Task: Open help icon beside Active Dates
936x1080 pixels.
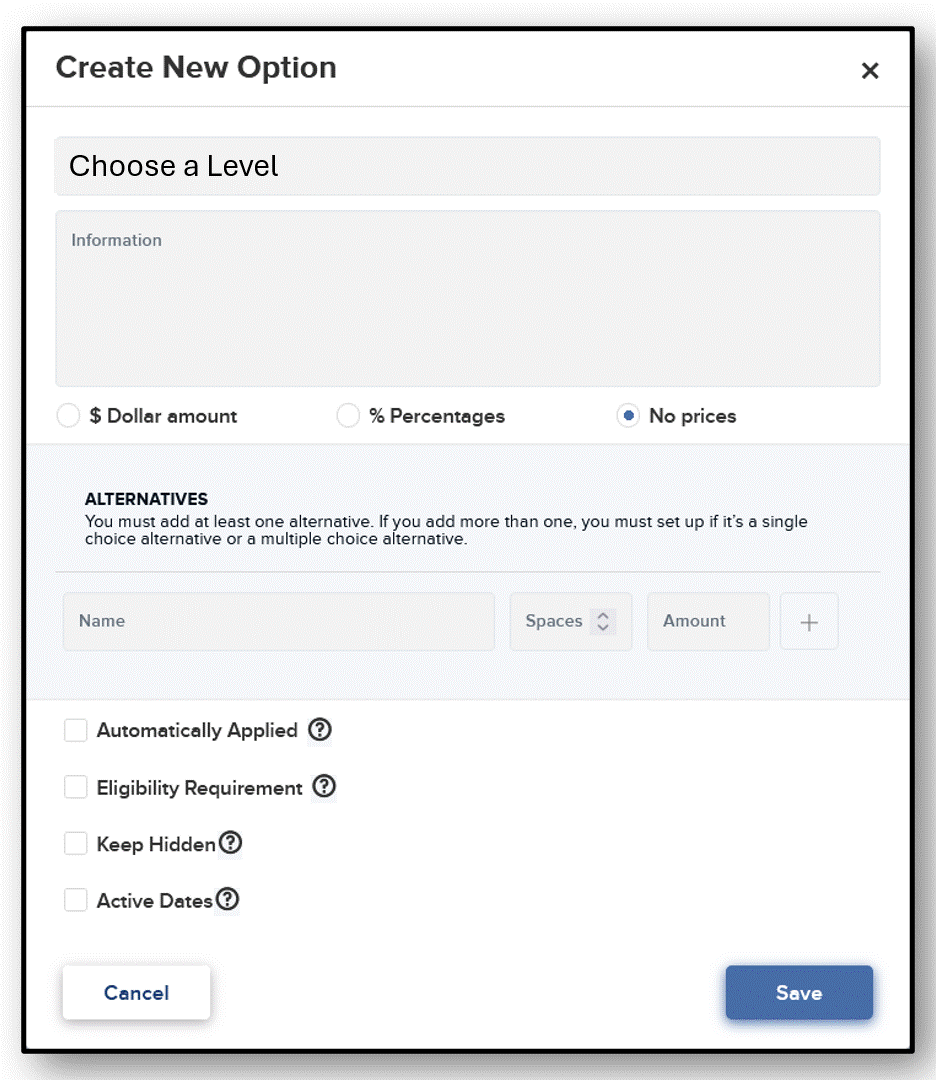Action: 227,900
